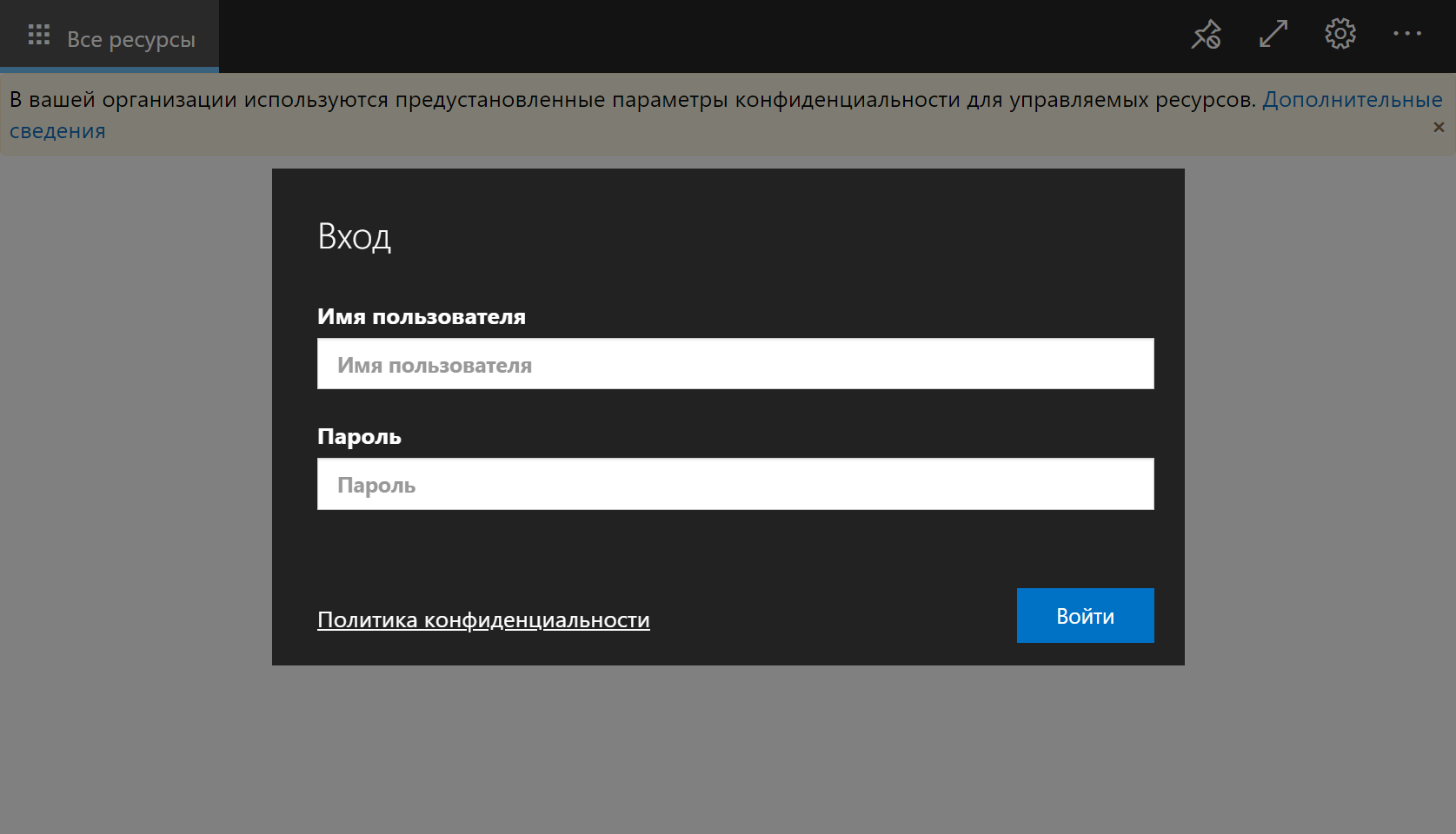This screenshot has width=1456, height=834.
Task: Click the Вход dialog heading
Action: [354, 236]
